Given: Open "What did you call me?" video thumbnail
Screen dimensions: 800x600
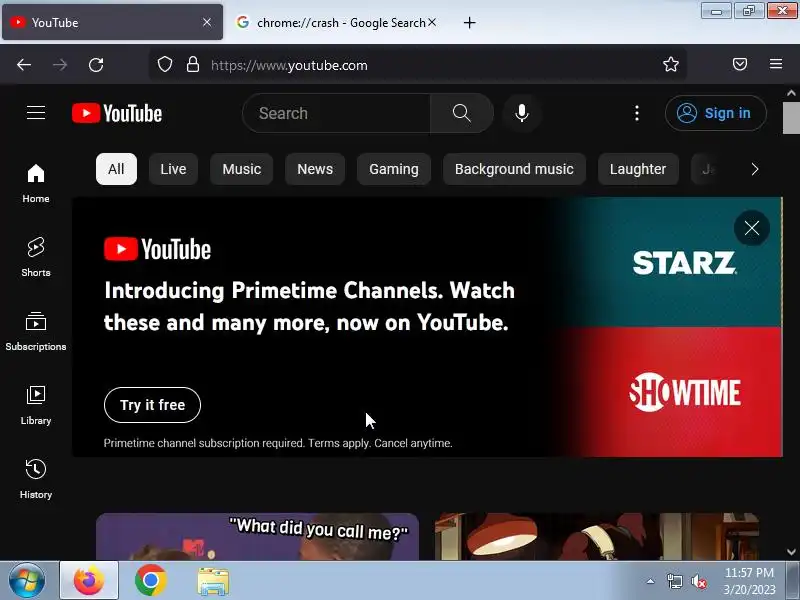Looking at the screenshot, I should [x=257, y=536].
